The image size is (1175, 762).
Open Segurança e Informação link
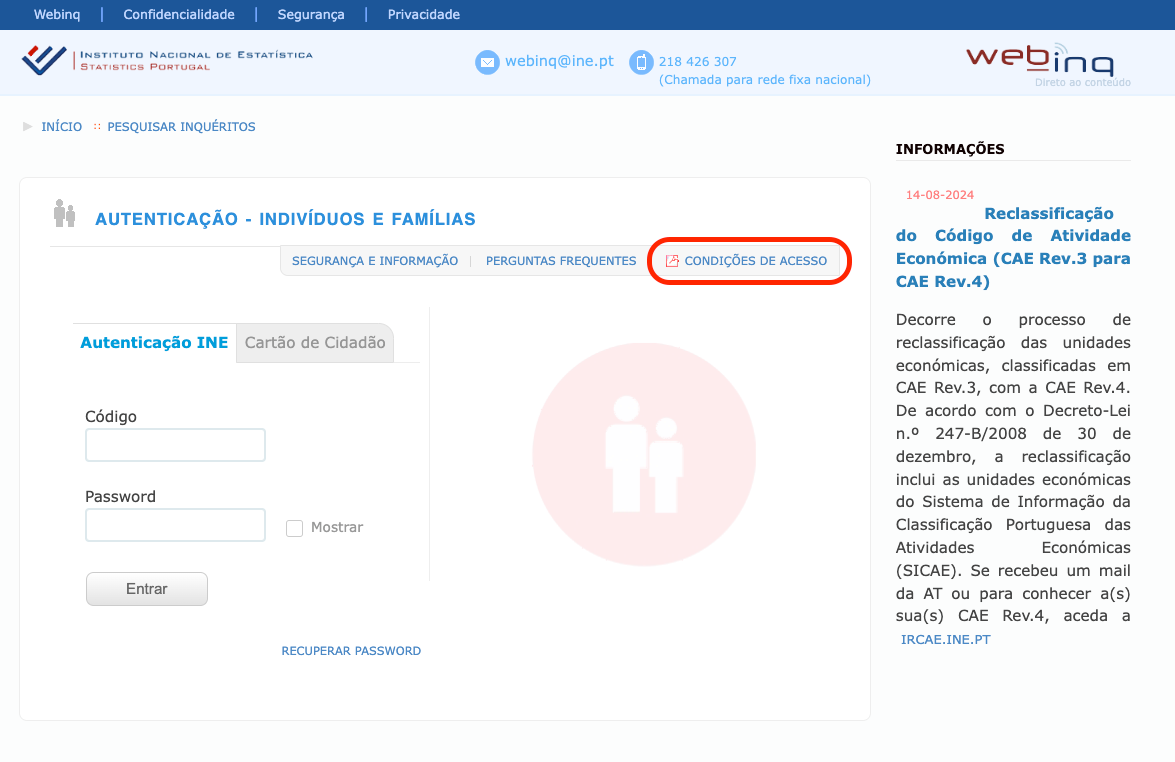375,261
